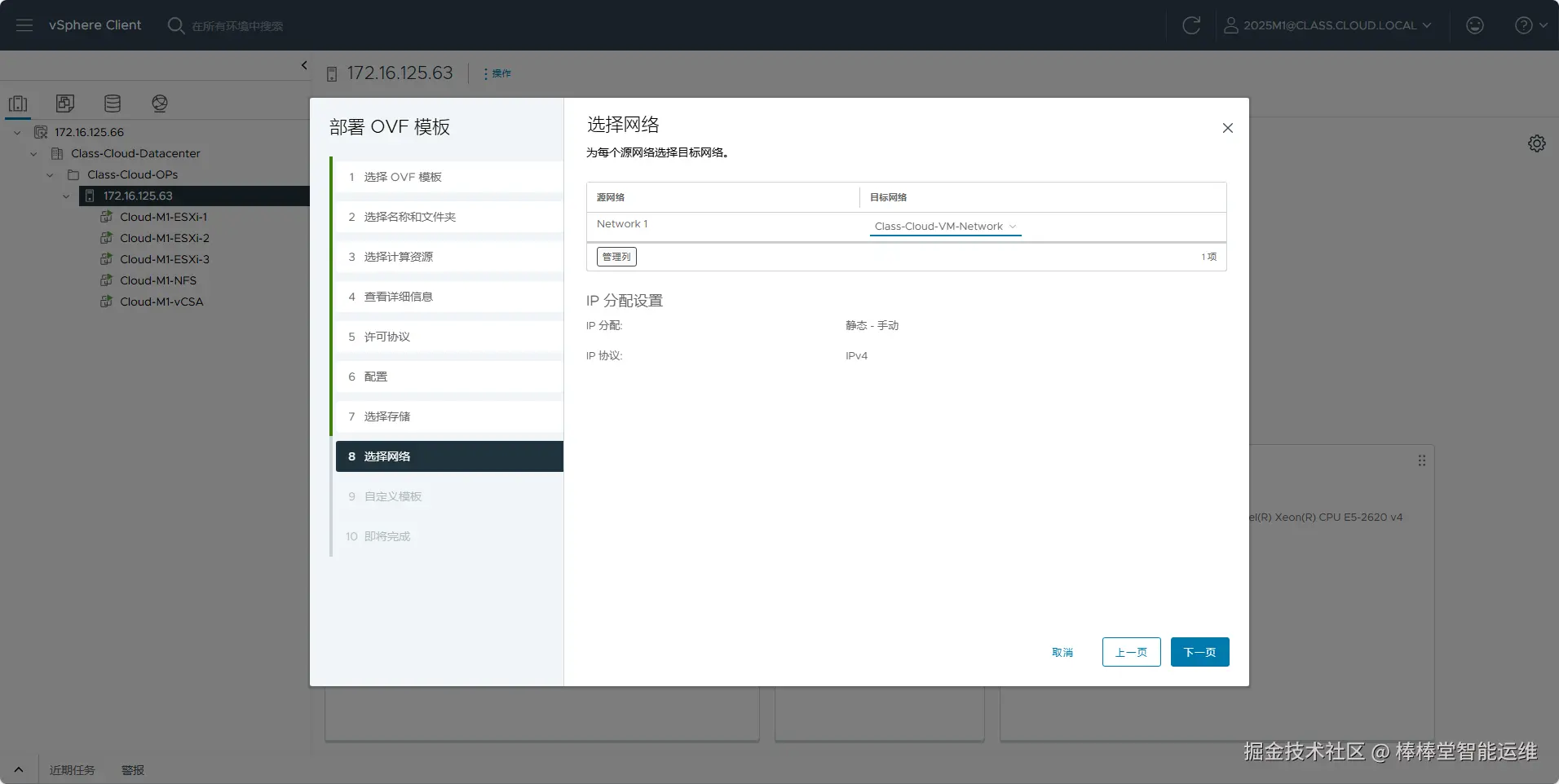Click the VM icon for Cloud-M1-ESXi-2
Image resolution: width=1559 pixels, height=784 pixels.
point(106,238)
